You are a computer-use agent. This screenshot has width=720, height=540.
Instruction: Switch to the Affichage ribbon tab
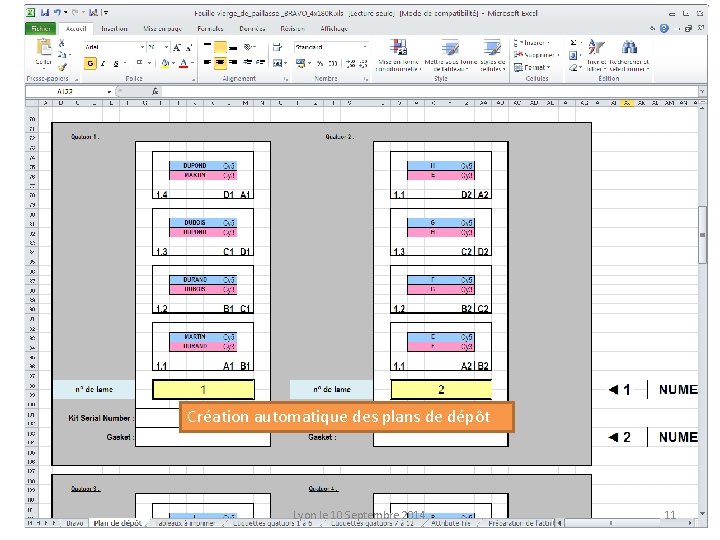pos(334,28)
